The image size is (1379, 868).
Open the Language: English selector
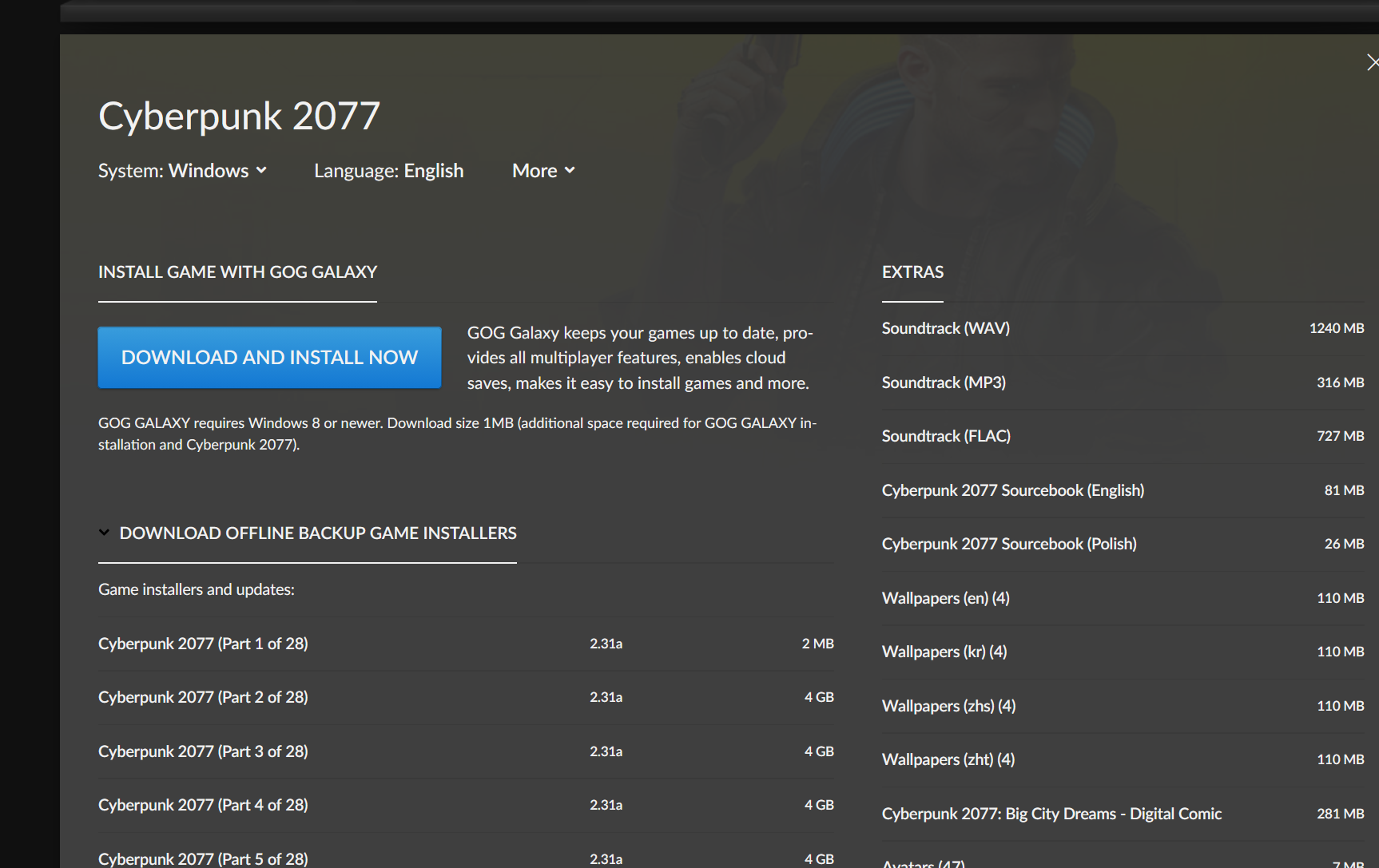tap(388, 171)
